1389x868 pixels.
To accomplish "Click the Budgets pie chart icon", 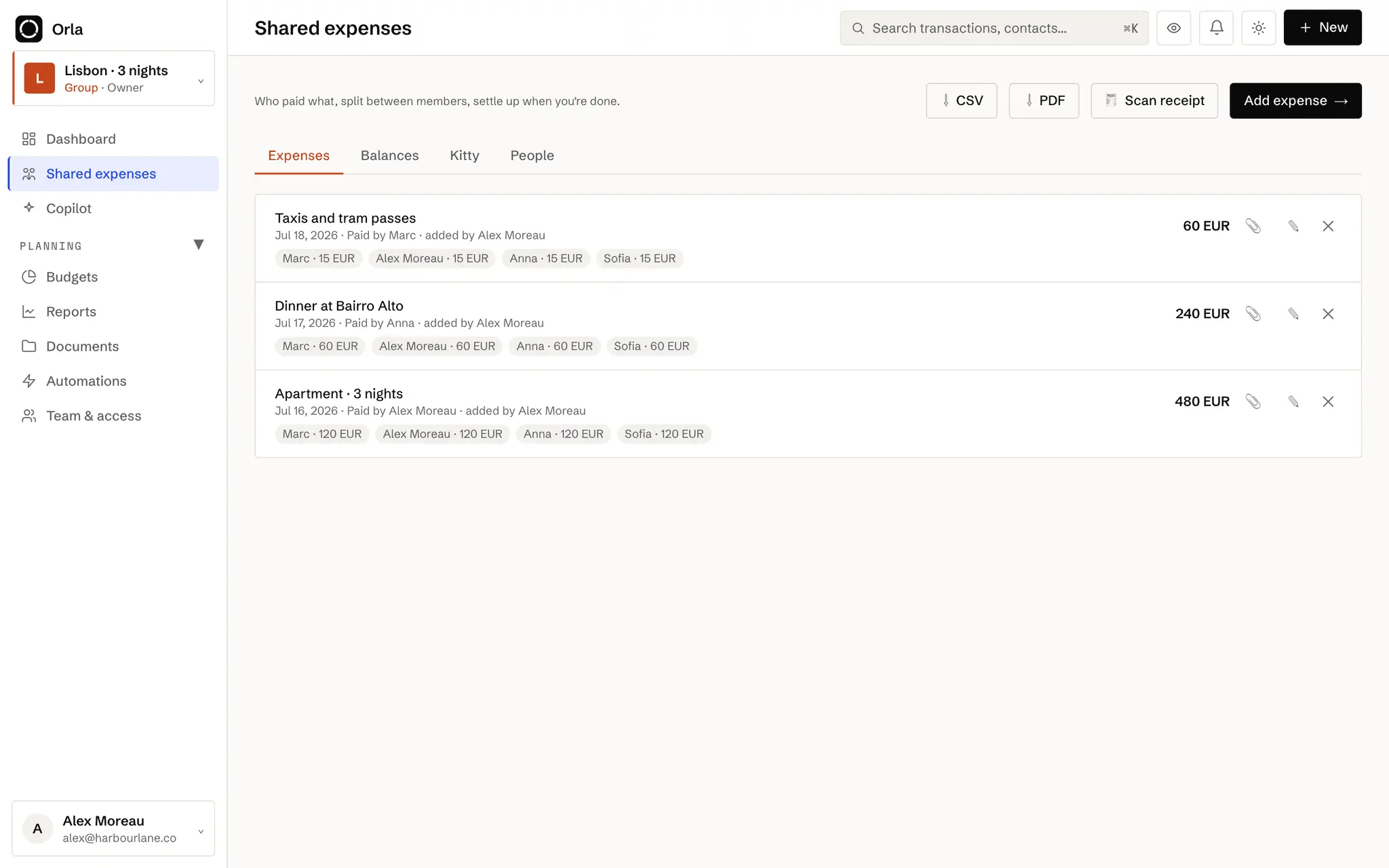I will click(28, 277).
